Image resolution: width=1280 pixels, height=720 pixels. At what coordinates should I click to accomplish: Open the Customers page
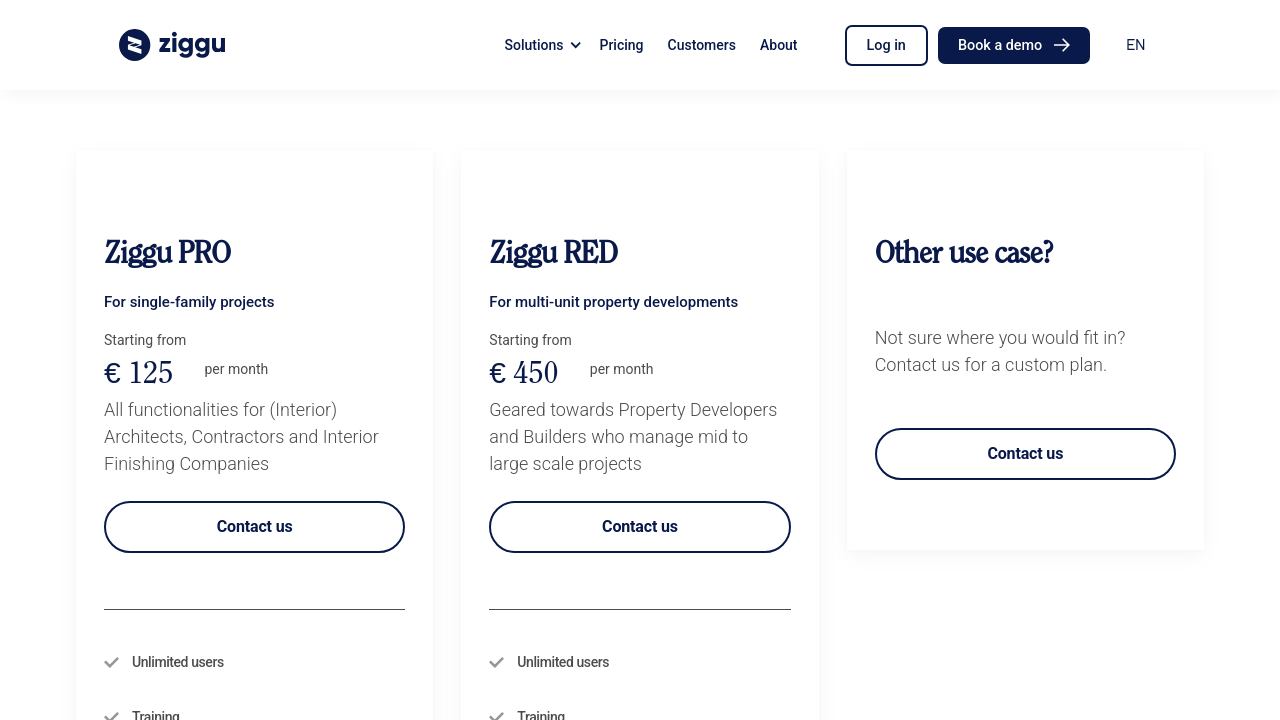[701, 45]
